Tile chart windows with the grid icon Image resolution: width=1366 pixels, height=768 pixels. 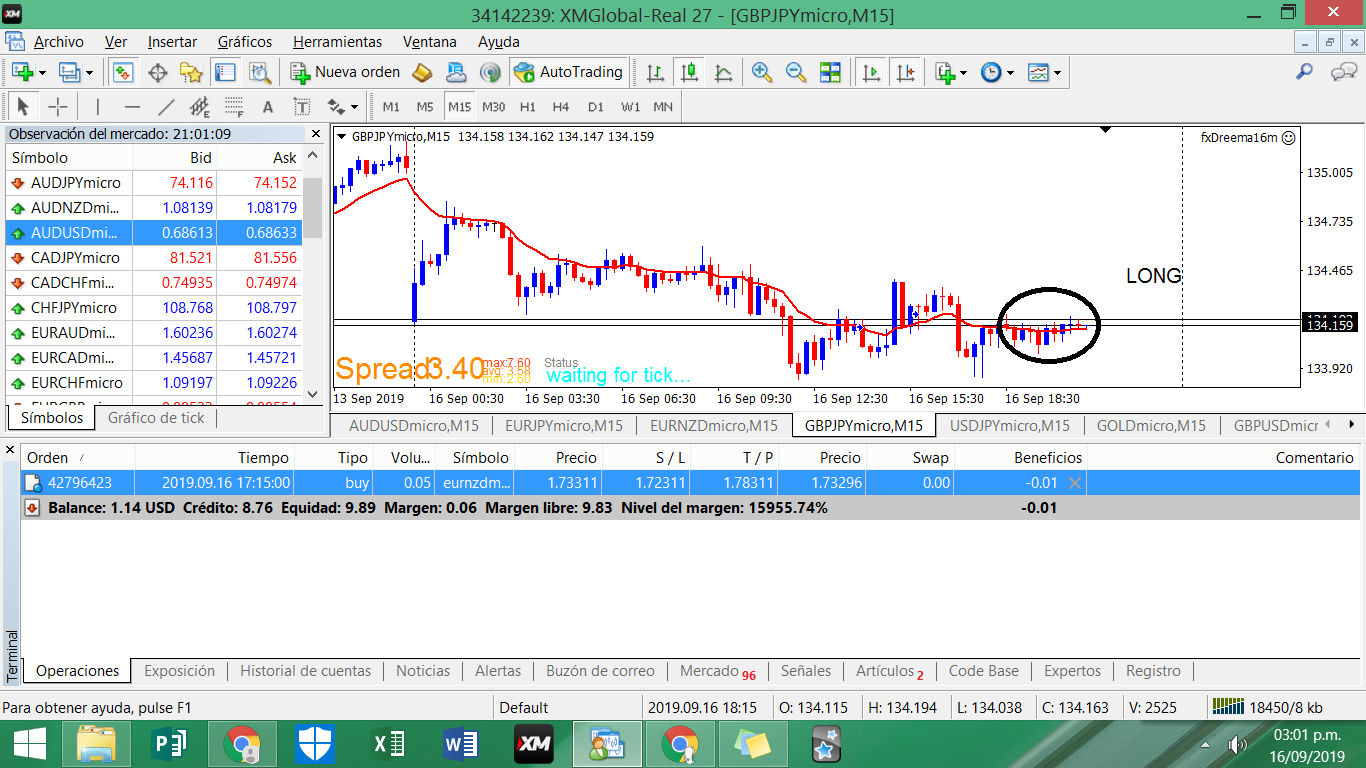pos(830,72)
